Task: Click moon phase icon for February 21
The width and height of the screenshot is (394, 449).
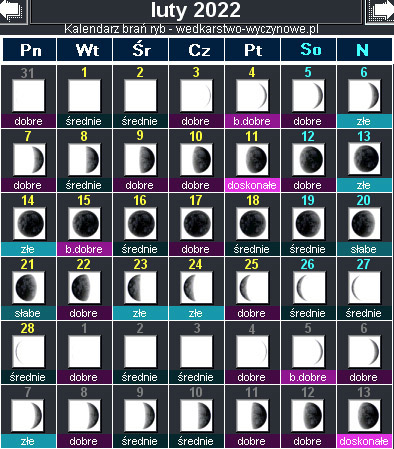Action: coord(28,287)
